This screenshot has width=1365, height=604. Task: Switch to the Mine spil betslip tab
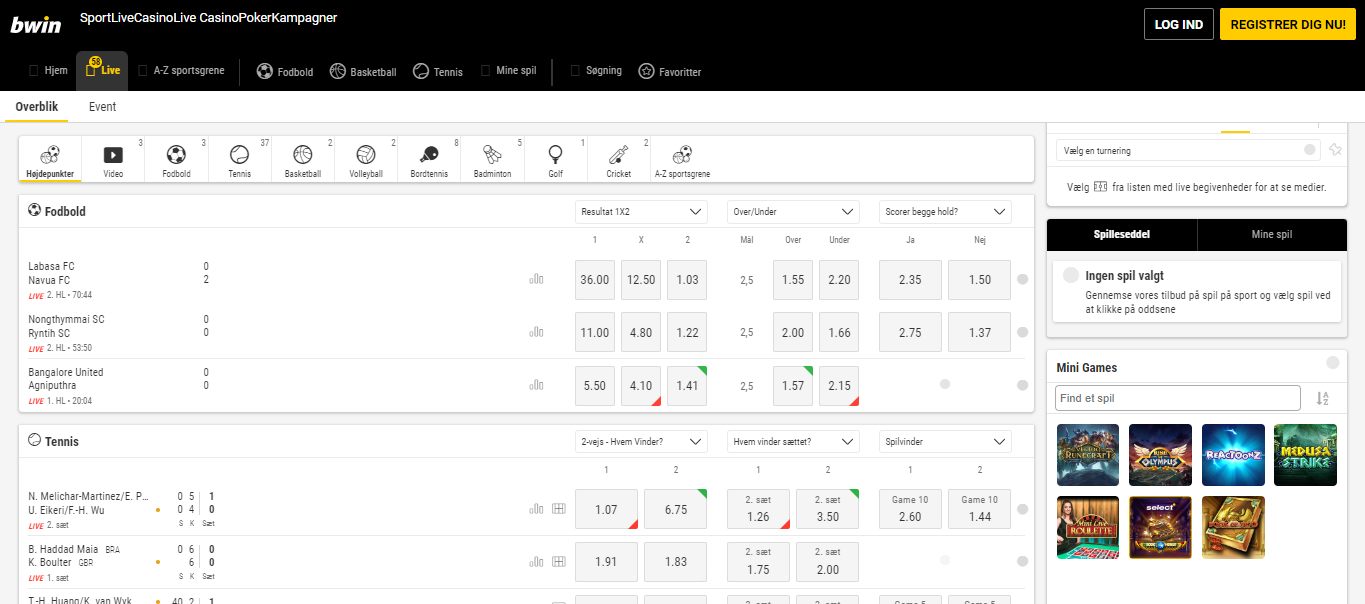pyautogui.click(x=1272, y=234)
